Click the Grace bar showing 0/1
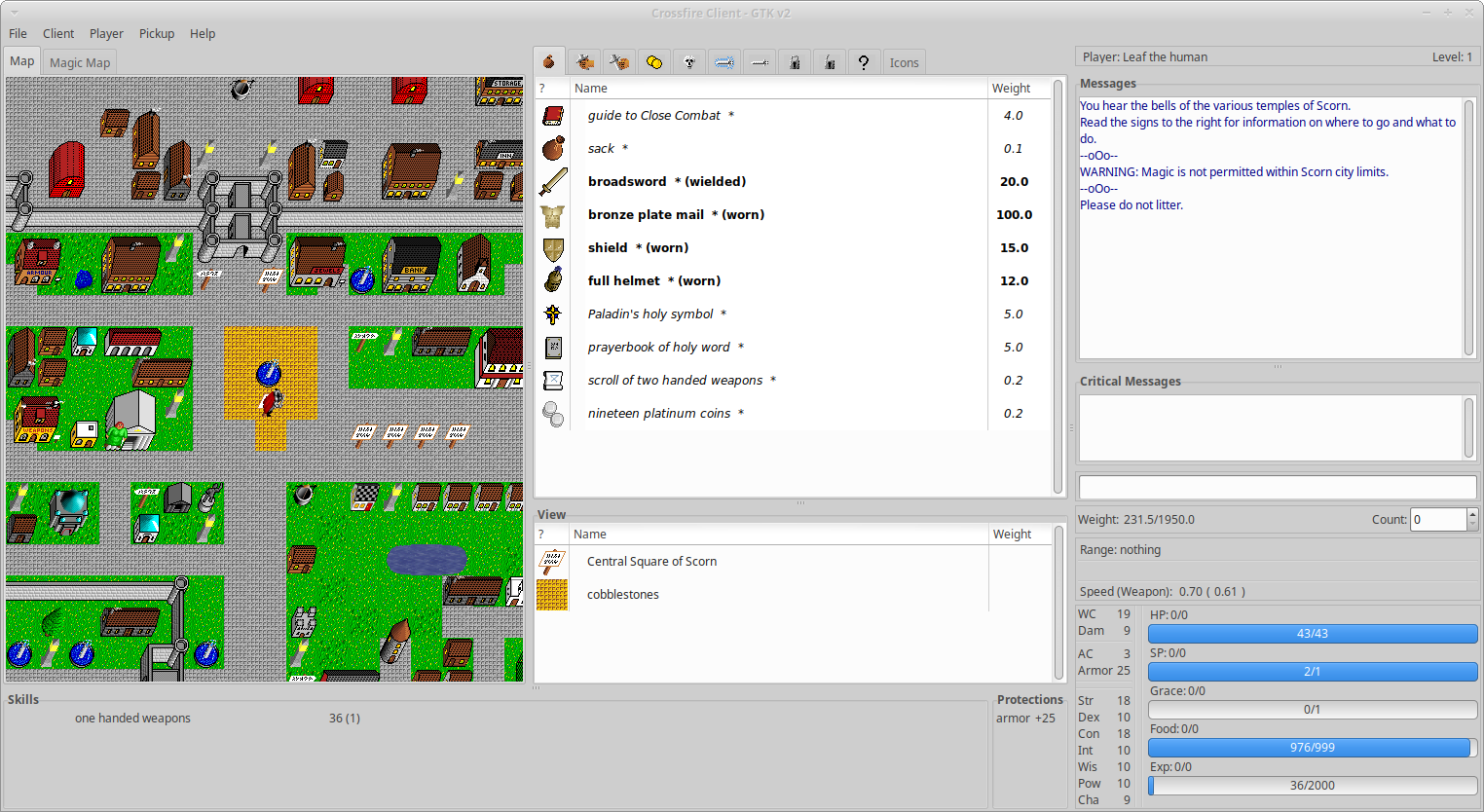 [x=1313, y=709]
